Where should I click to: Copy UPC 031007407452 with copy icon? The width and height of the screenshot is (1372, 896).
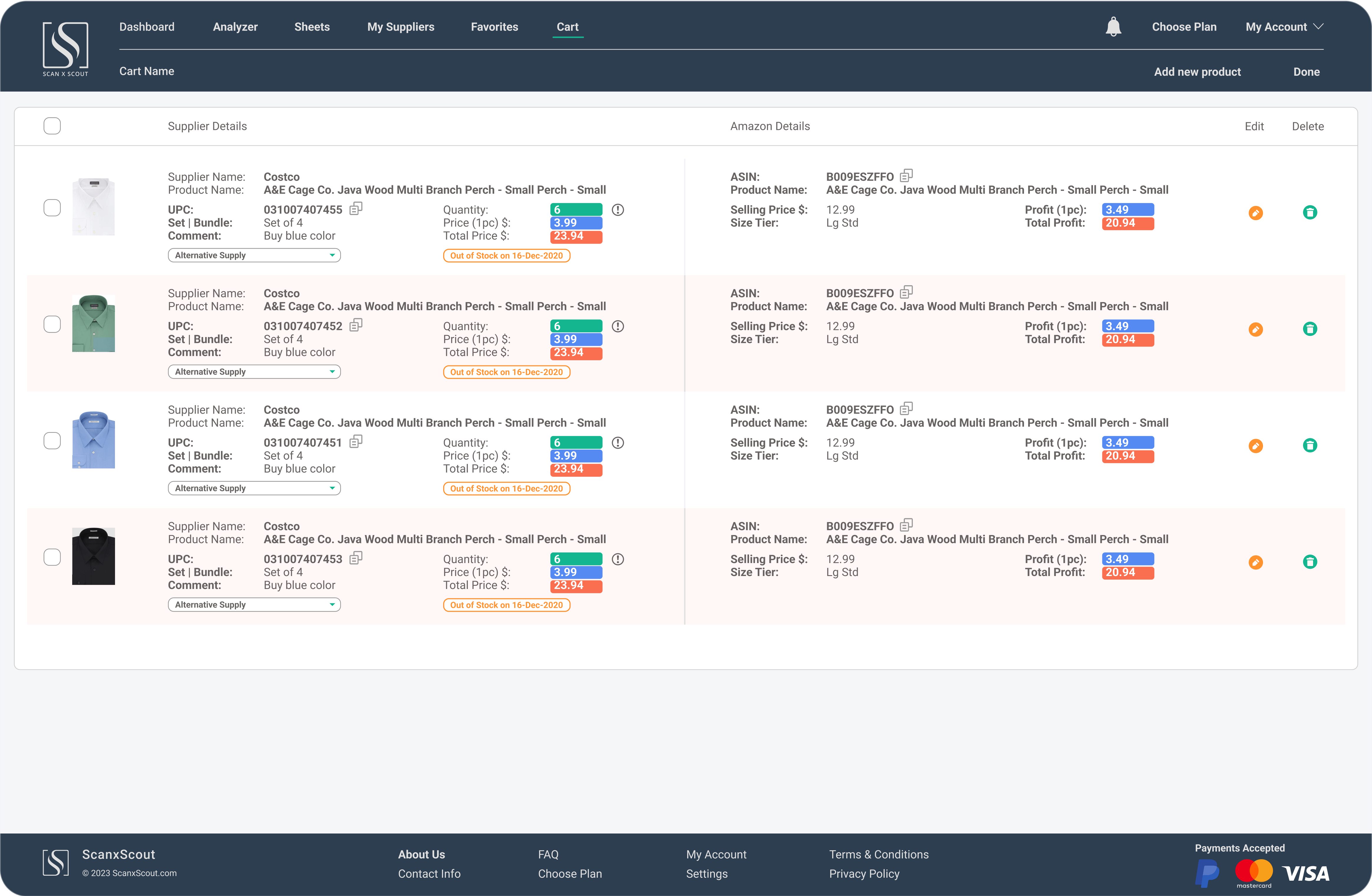click(x=356, y=325)
